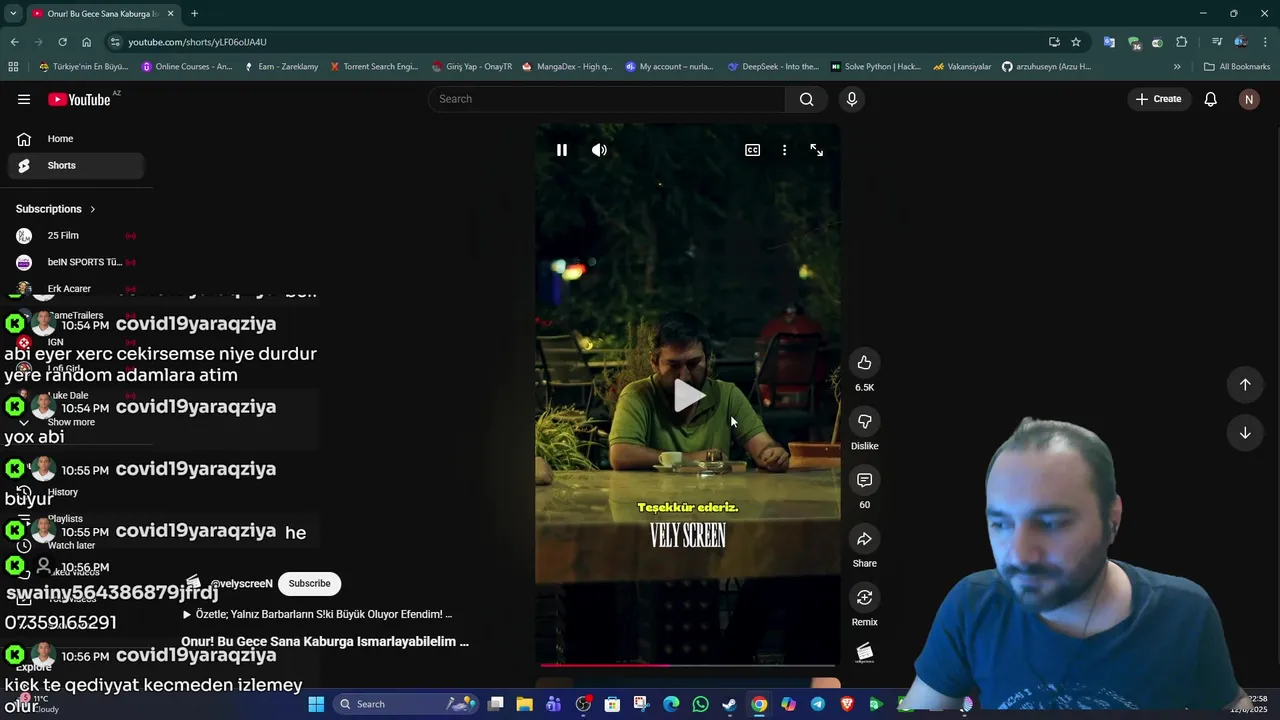Screen dimensions: 1280x720
Task: Open the Erk Acarer subscription channel
Action: tap(76, 289)
